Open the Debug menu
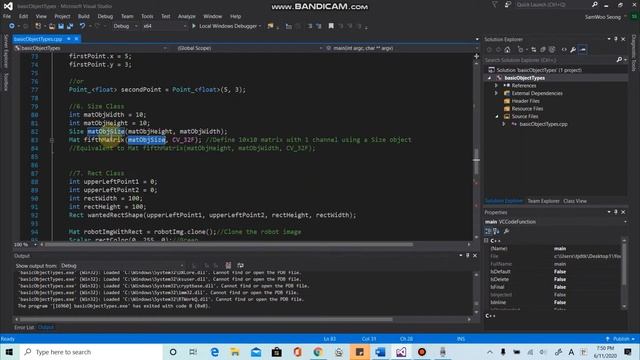640x360 pixels. pos(105,16)
